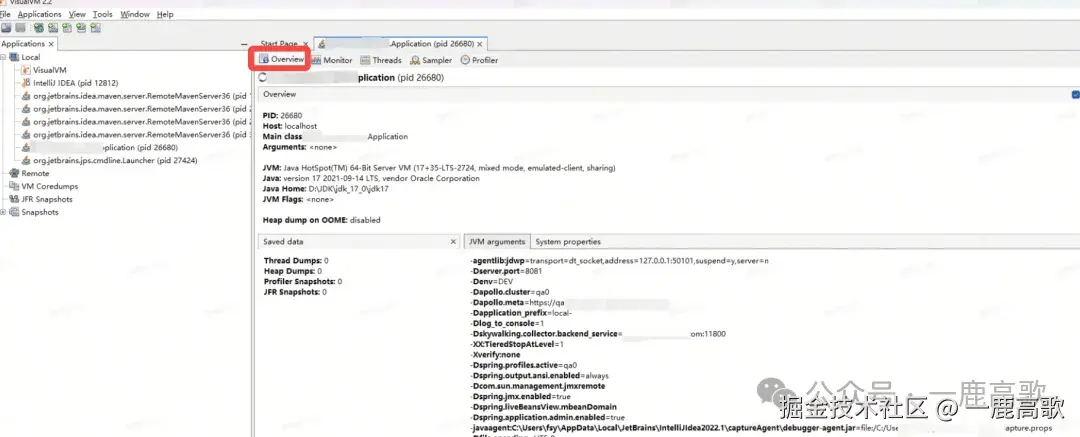Viewport: 1080px width, 437px height.
Task: Switch to the Sampler tab
Action: pos(431,61)
